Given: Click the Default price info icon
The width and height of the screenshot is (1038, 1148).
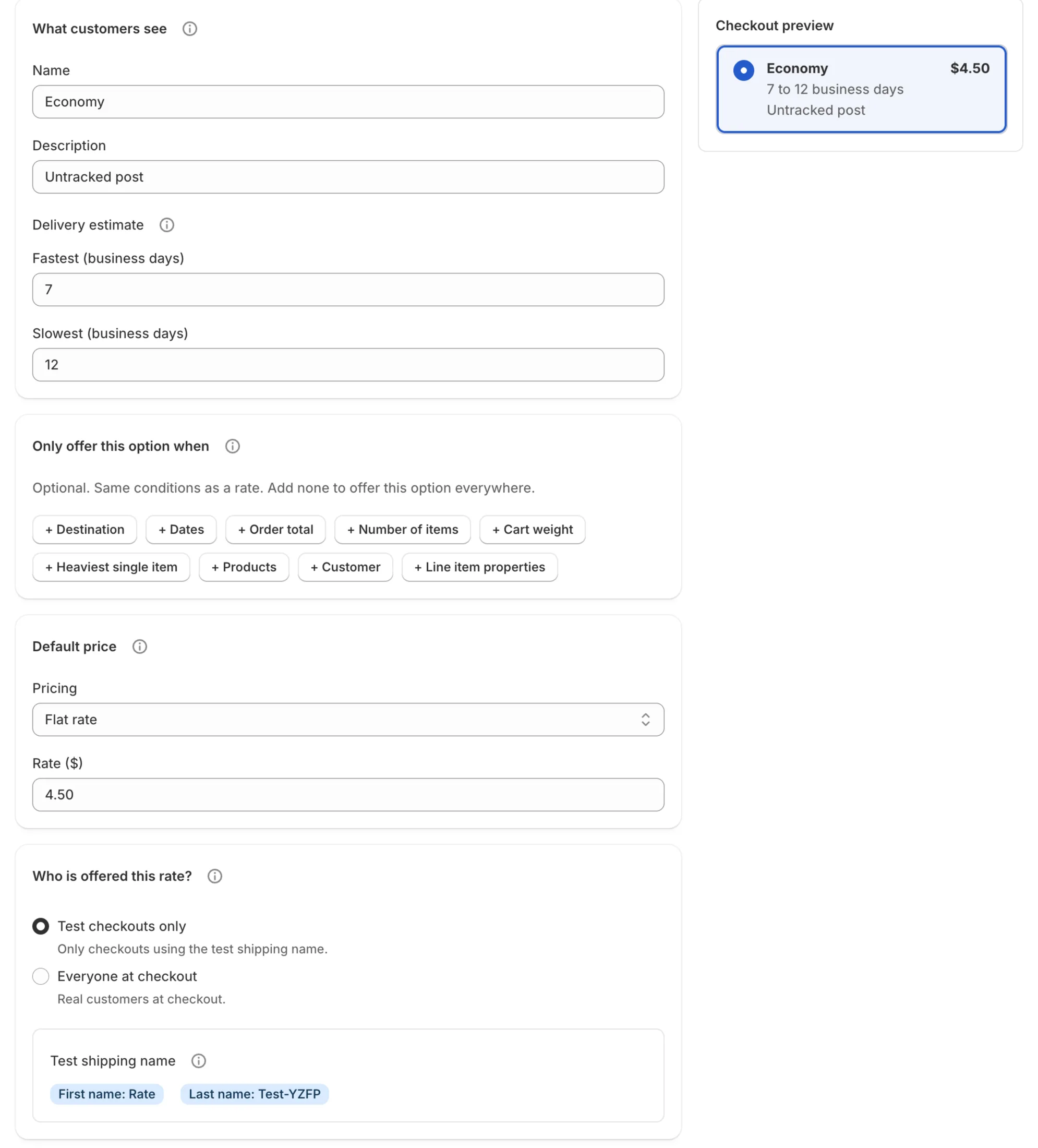Looking at the screenshot, I should (139, 647).
